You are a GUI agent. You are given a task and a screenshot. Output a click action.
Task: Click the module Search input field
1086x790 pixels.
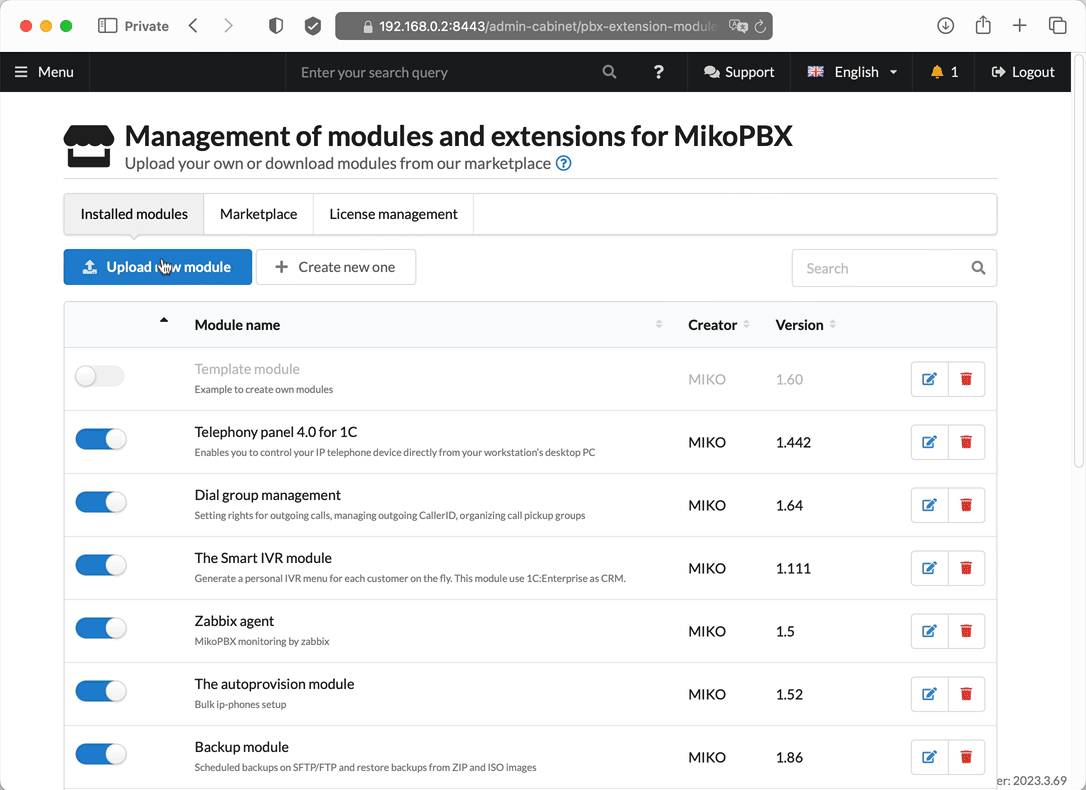[x=880, y=268]
